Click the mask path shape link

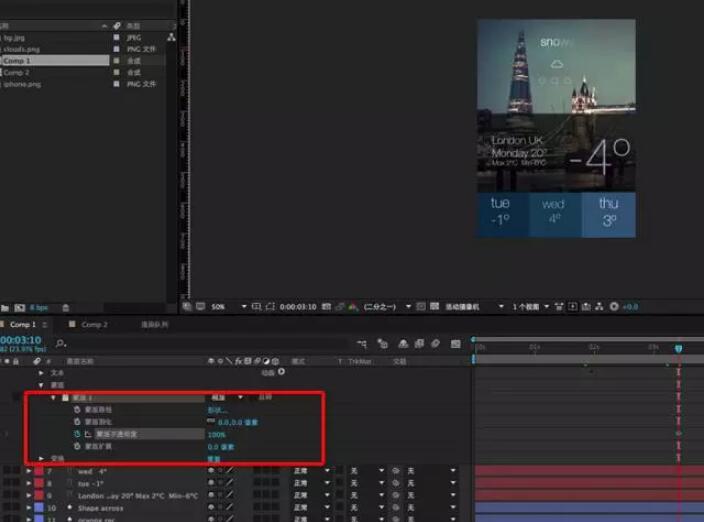click(x=216, y=410)
